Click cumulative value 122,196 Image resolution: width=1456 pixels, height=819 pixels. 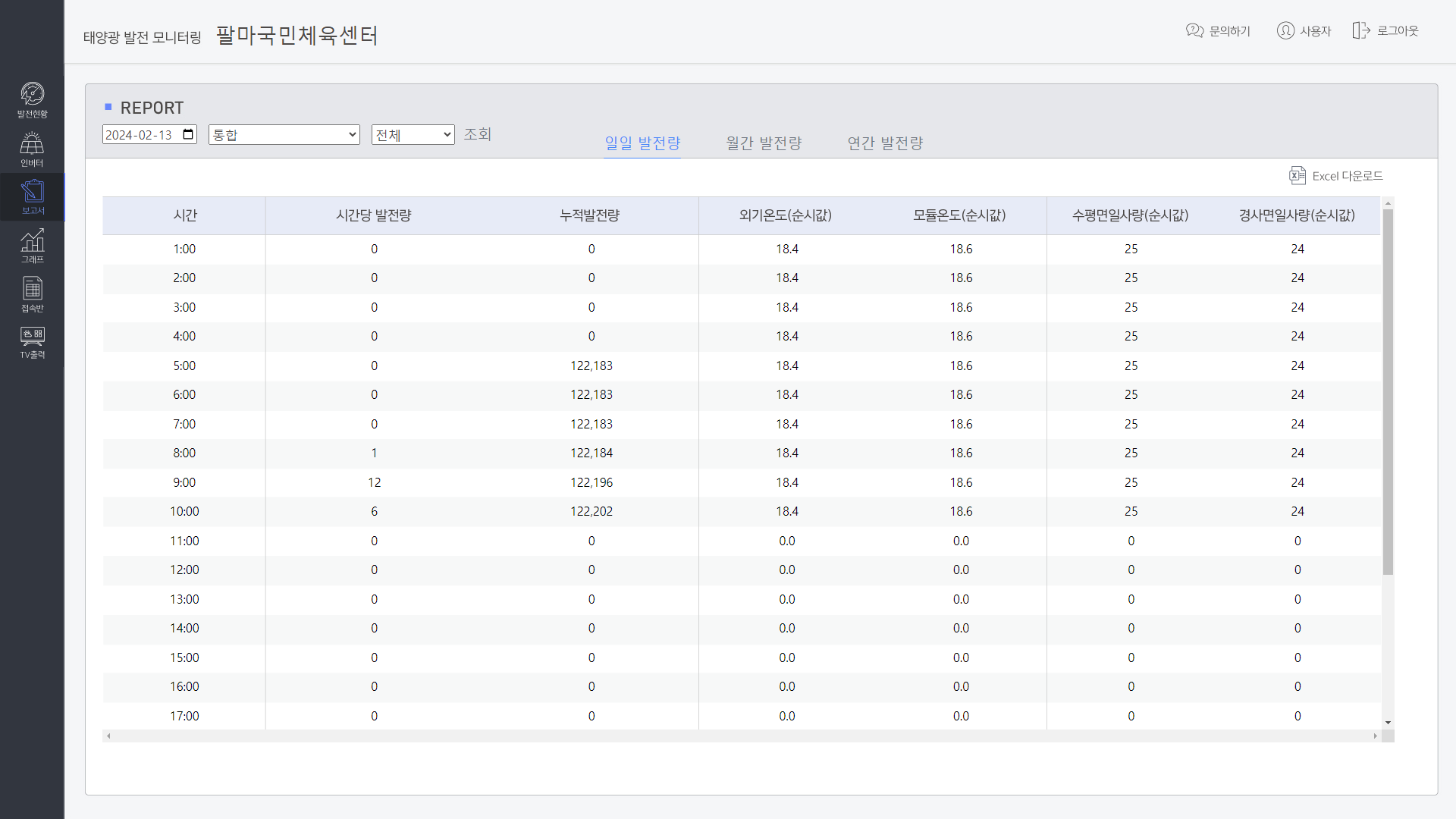pos(591,482)
